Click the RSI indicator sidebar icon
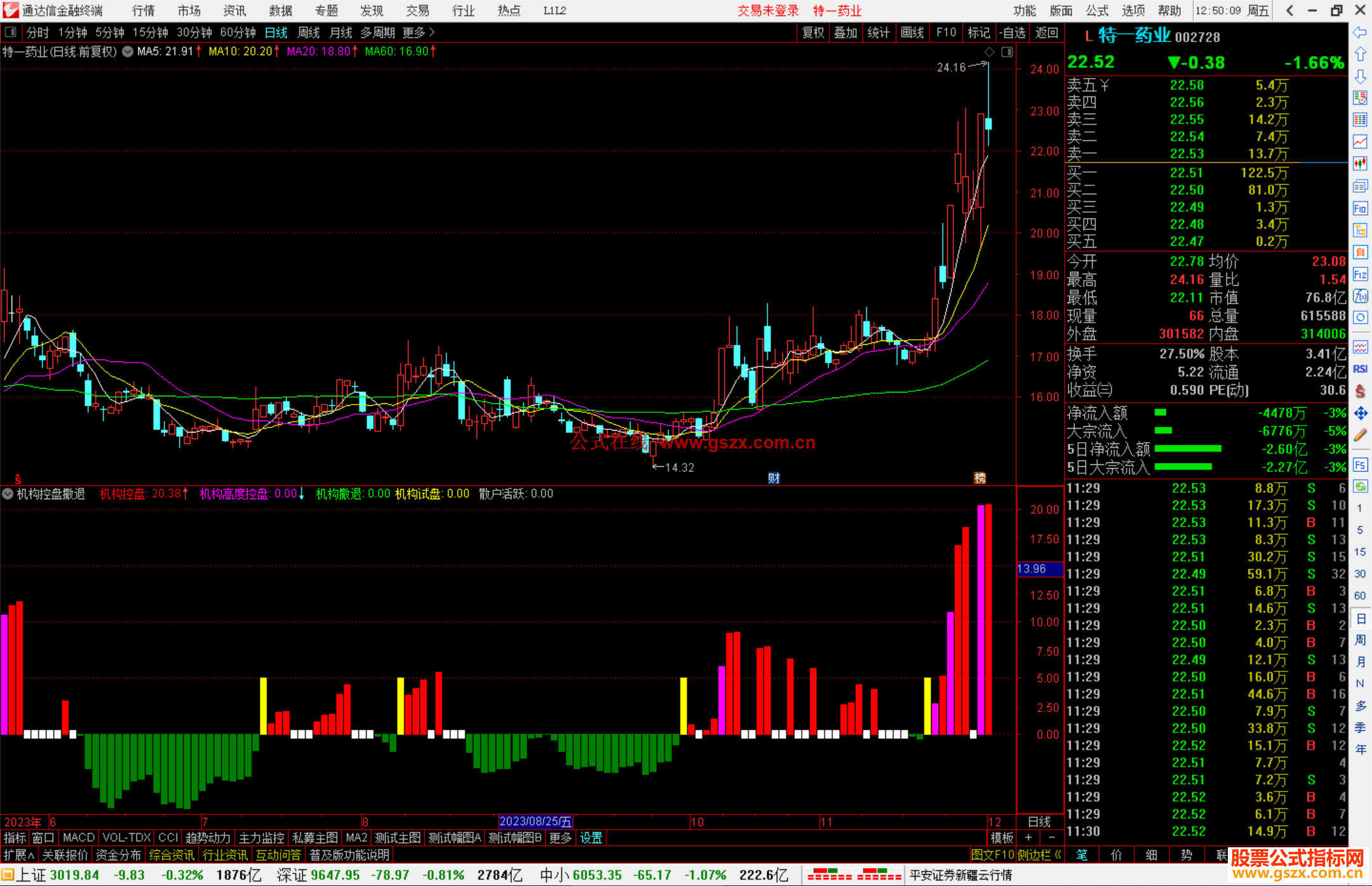 point(1360,369)
